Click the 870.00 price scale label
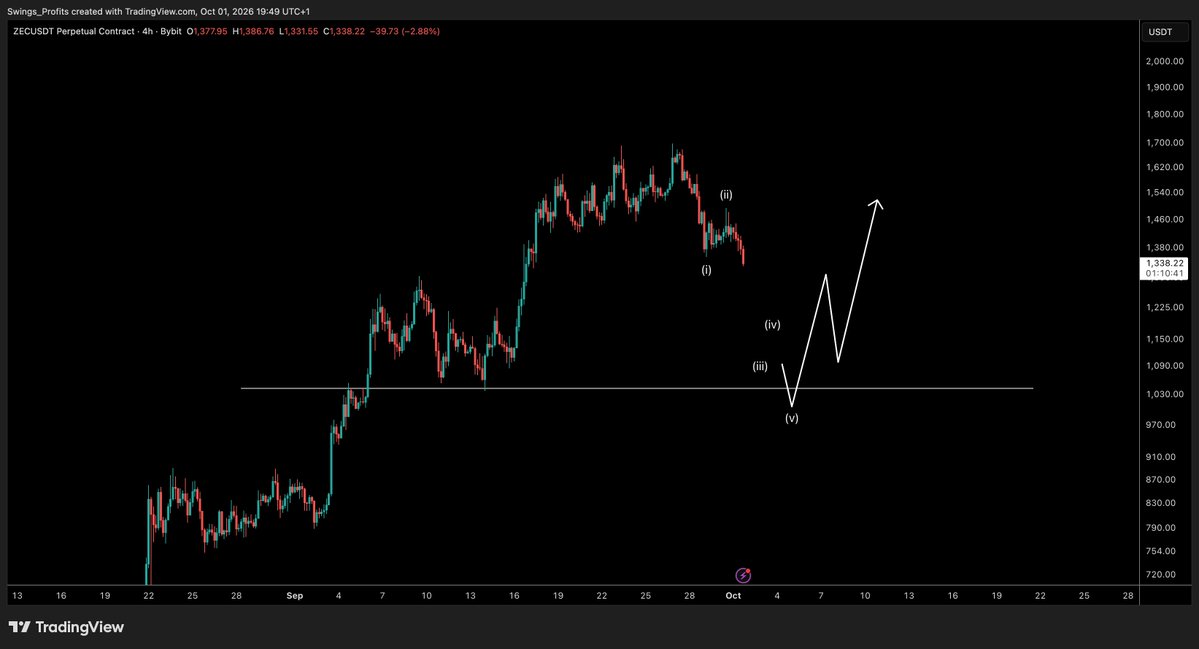This screenshot has height=649, width=1199. click(x=1161, y=480)
